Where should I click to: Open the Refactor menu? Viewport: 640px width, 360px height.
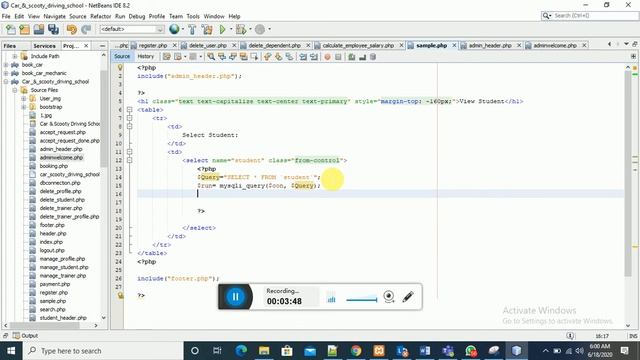[x=100, y=16]
